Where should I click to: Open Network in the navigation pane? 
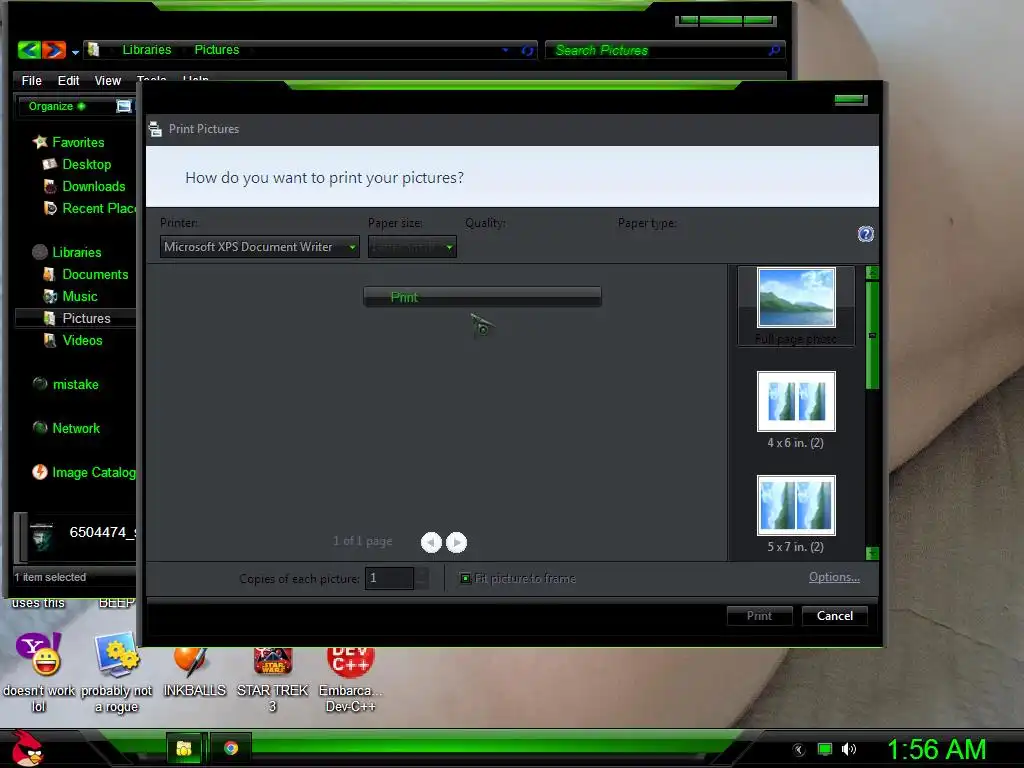coord(76,428)
